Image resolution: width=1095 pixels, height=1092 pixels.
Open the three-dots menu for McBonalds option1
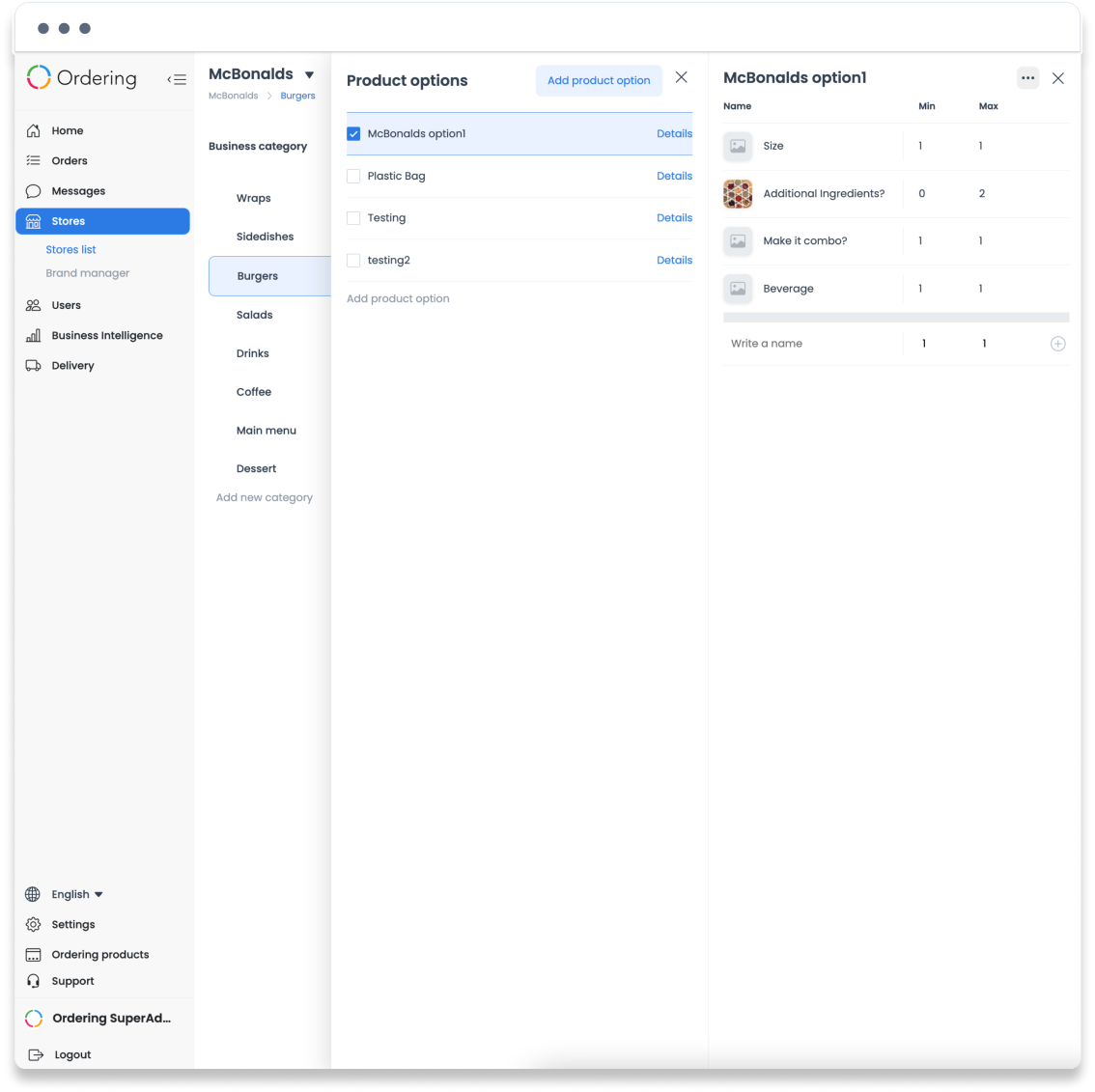(1027, 78)
